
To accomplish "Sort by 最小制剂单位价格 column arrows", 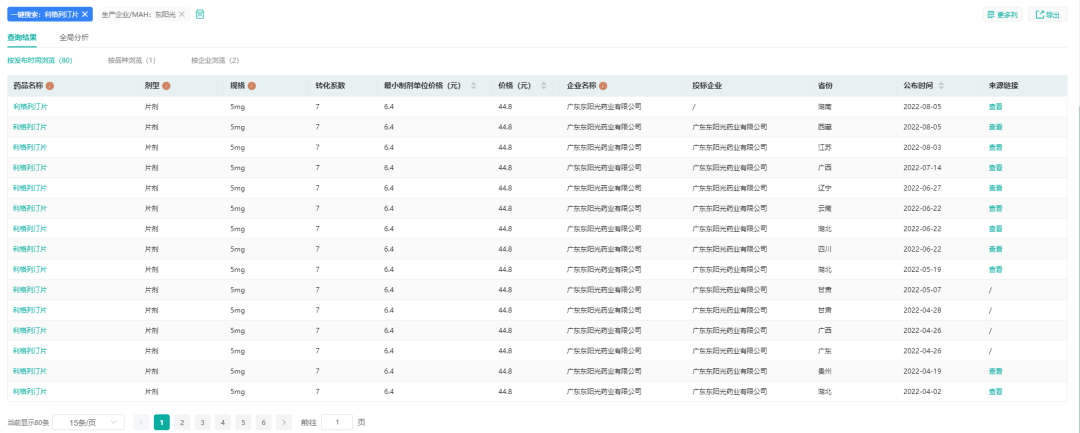I will (x=474, y=86).
